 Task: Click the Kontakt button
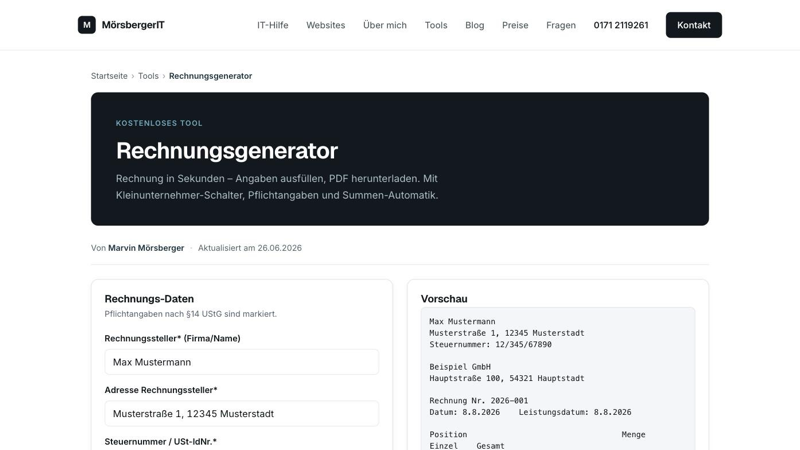tap(693, 25)
